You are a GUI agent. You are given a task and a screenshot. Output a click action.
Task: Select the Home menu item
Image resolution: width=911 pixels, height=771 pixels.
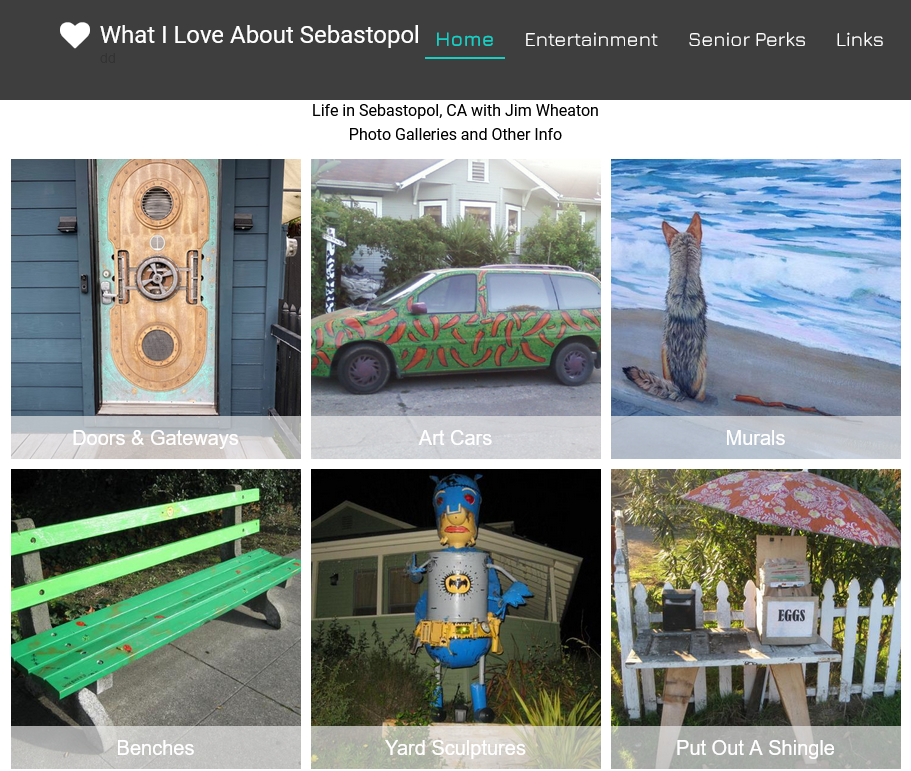(x=465, y=40)
